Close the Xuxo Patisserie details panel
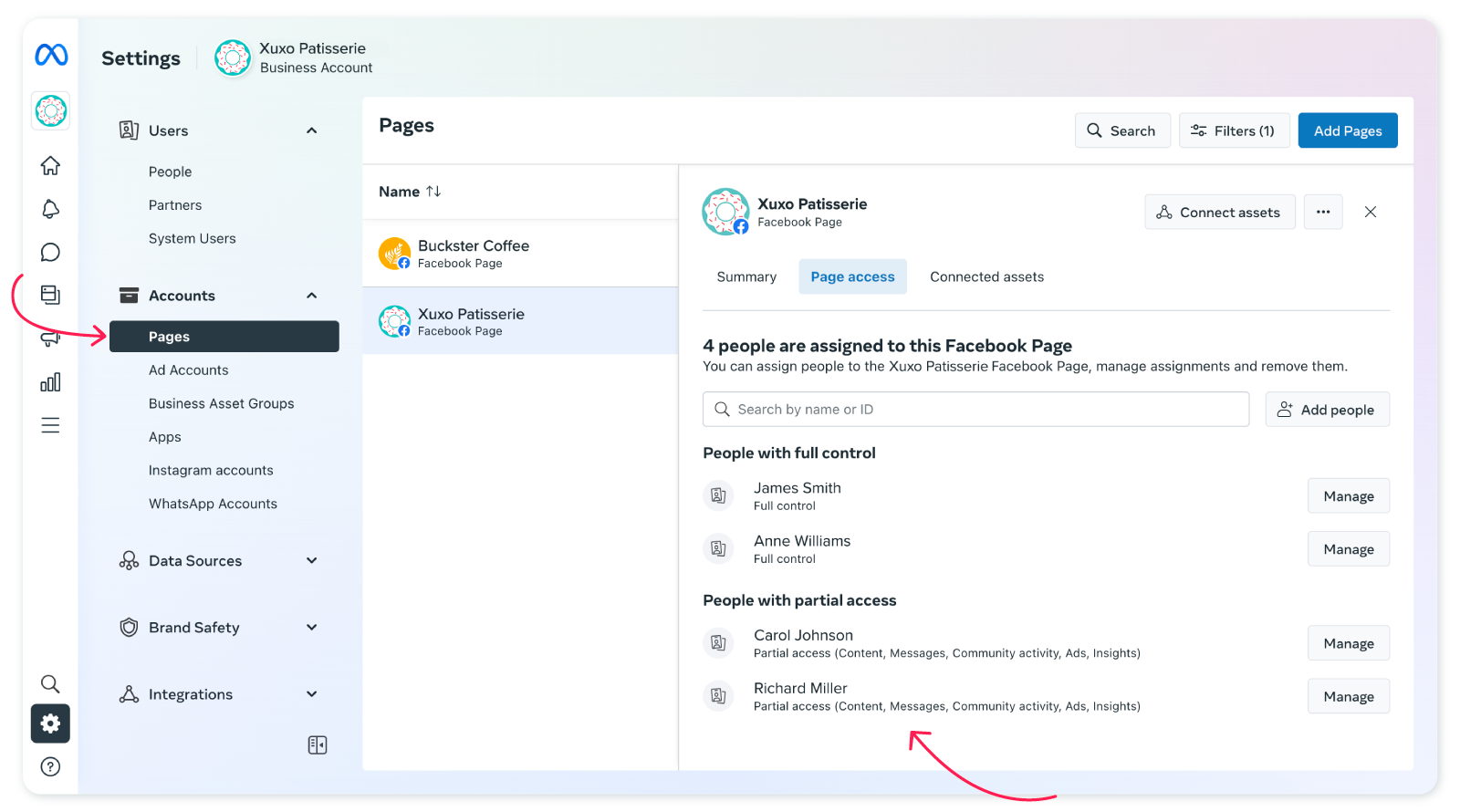The height and width of the screenshot is (812, 1460). tap(1371, 212)
